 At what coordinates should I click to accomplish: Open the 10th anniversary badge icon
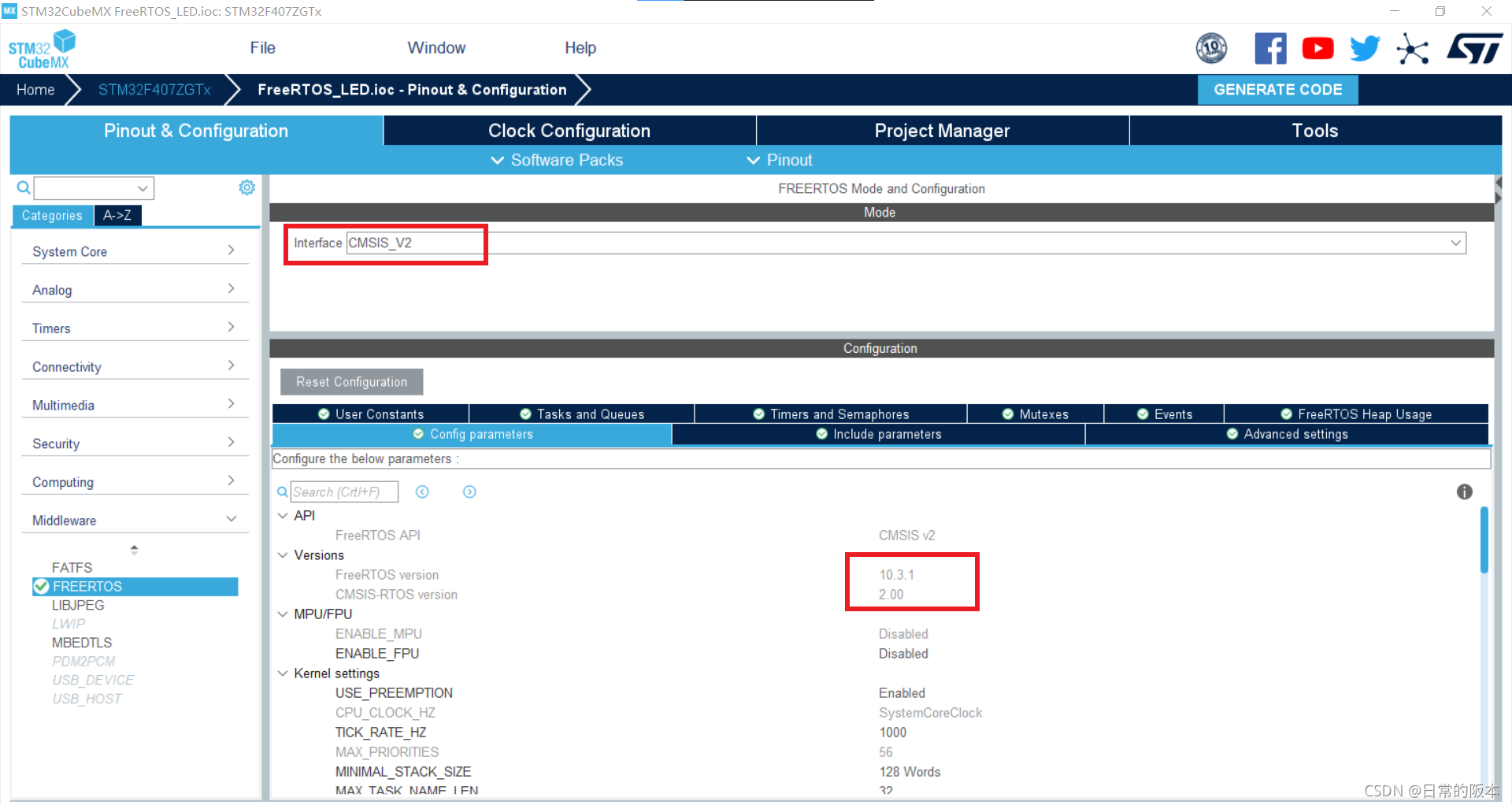(1211, 48)
